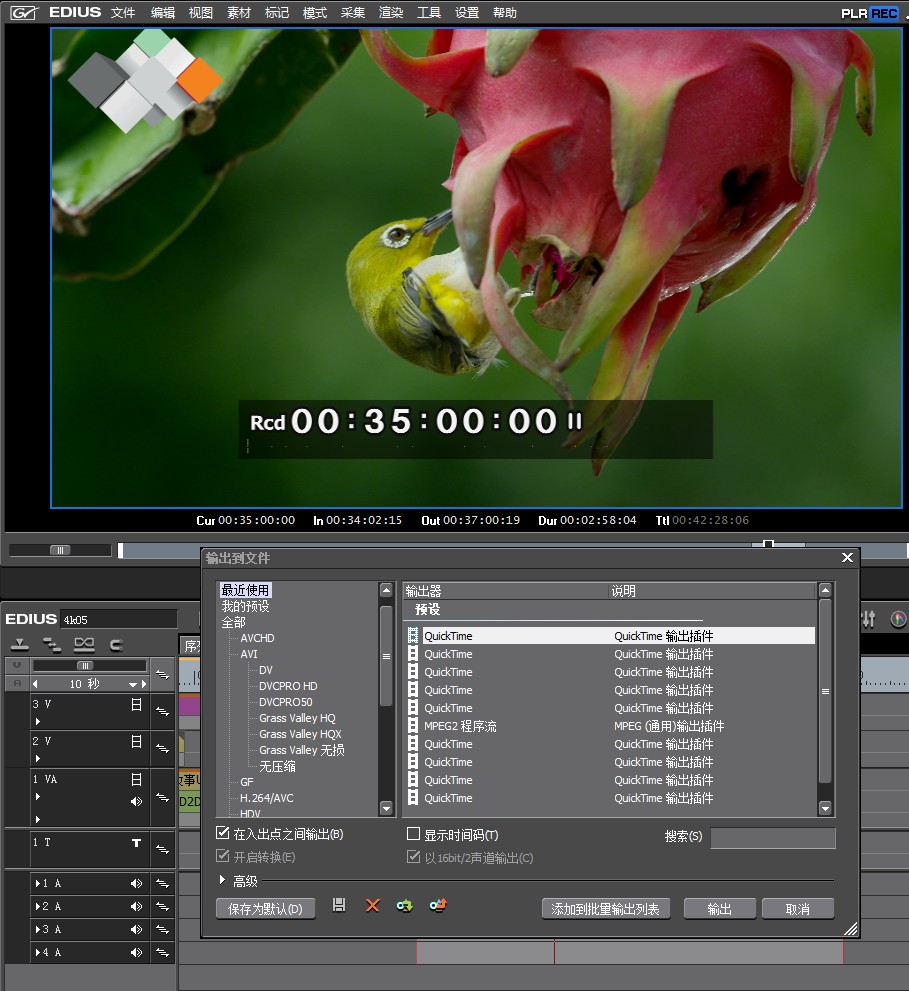This screenshot has height=991, width=909.
Task: Toggle video mute on track 3 V
Action: [136, 704]
